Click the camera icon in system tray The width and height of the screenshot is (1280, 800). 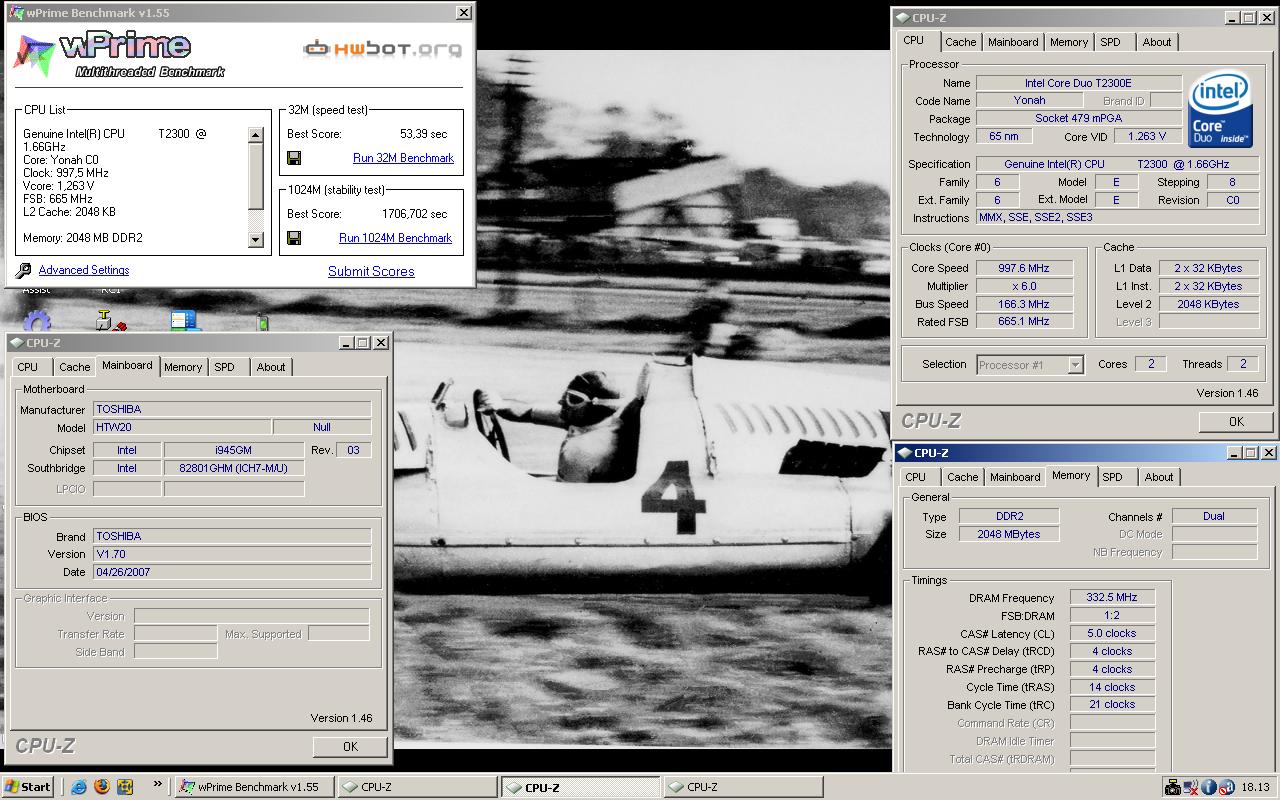tap(1173, 787)
